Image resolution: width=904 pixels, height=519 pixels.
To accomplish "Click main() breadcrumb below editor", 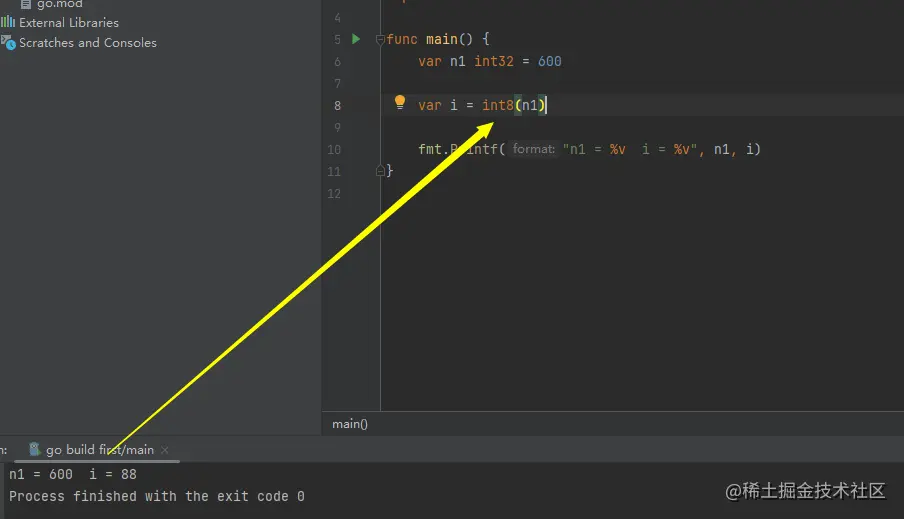I will coord(349,424).
